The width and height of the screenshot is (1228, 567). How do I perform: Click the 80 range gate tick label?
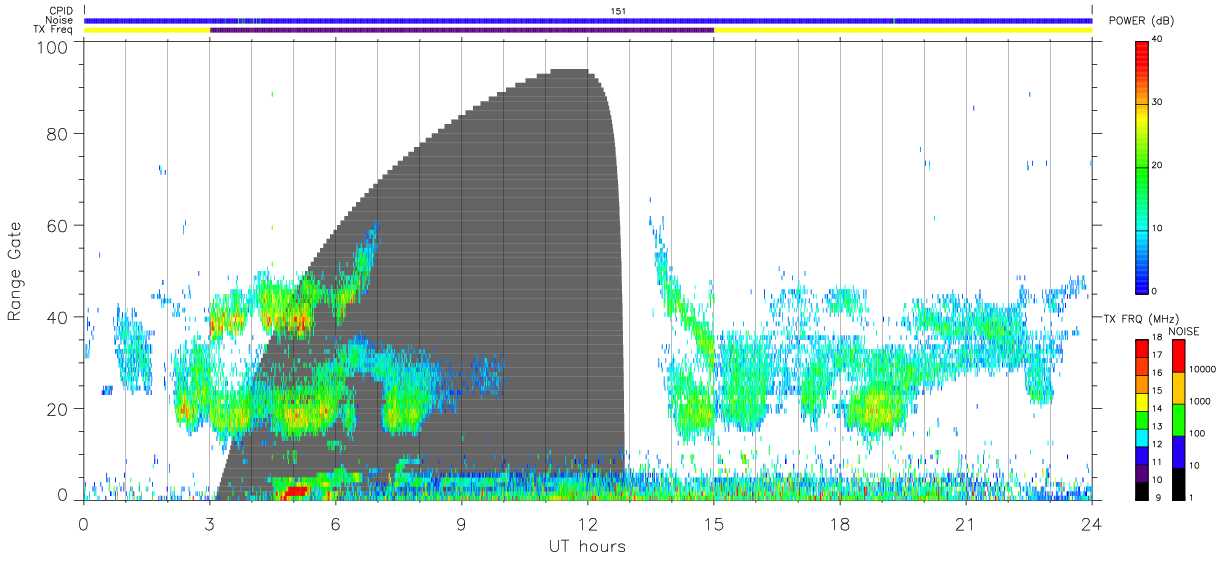[56, 133]
